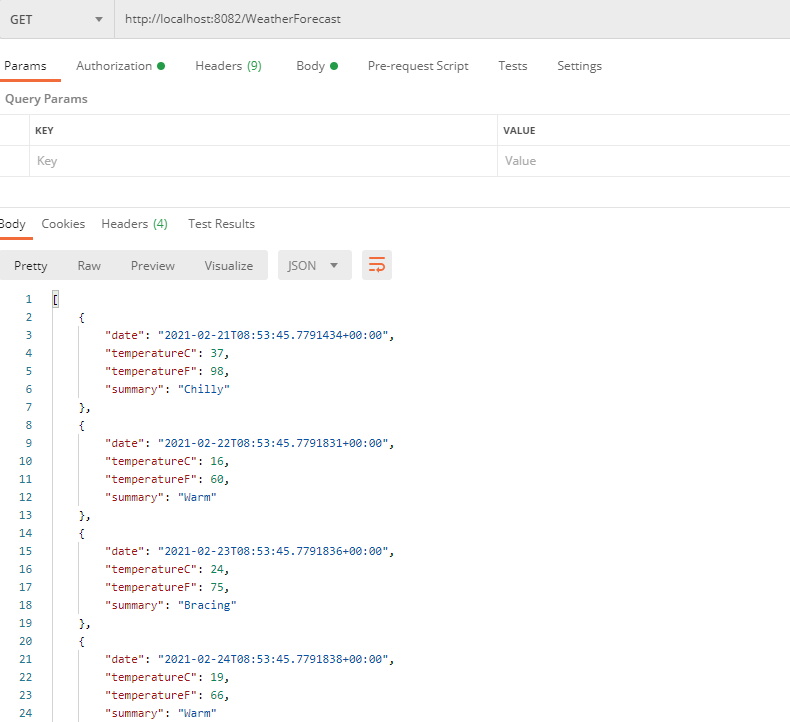
Task: Show the Test Results tab
Action: point(221,224)
